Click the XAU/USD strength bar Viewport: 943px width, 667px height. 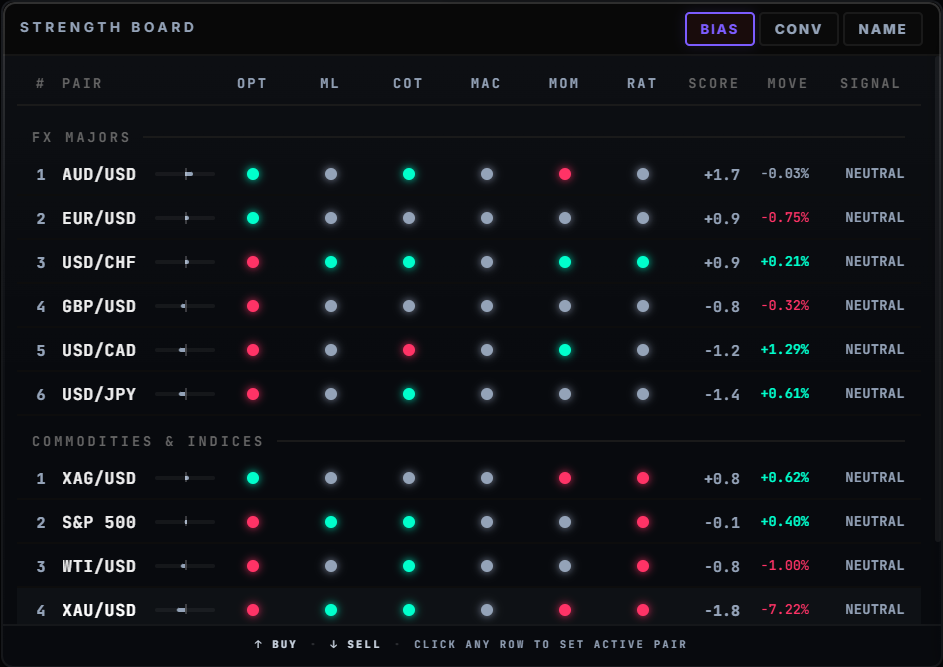[185, 610]
